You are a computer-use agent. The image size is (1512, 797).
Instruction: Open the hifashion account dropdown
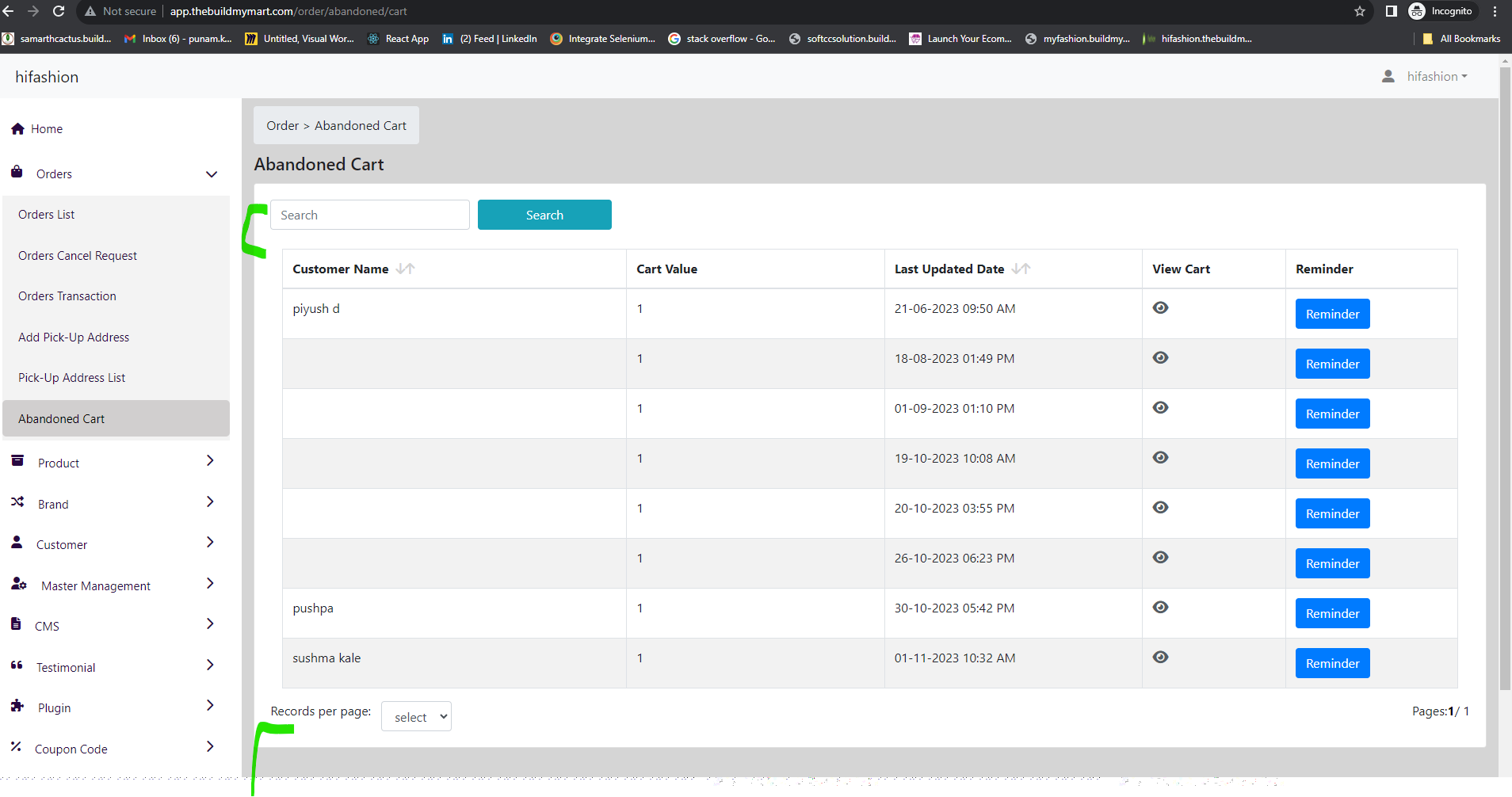pyautogui.click(x=1437, y=77)
